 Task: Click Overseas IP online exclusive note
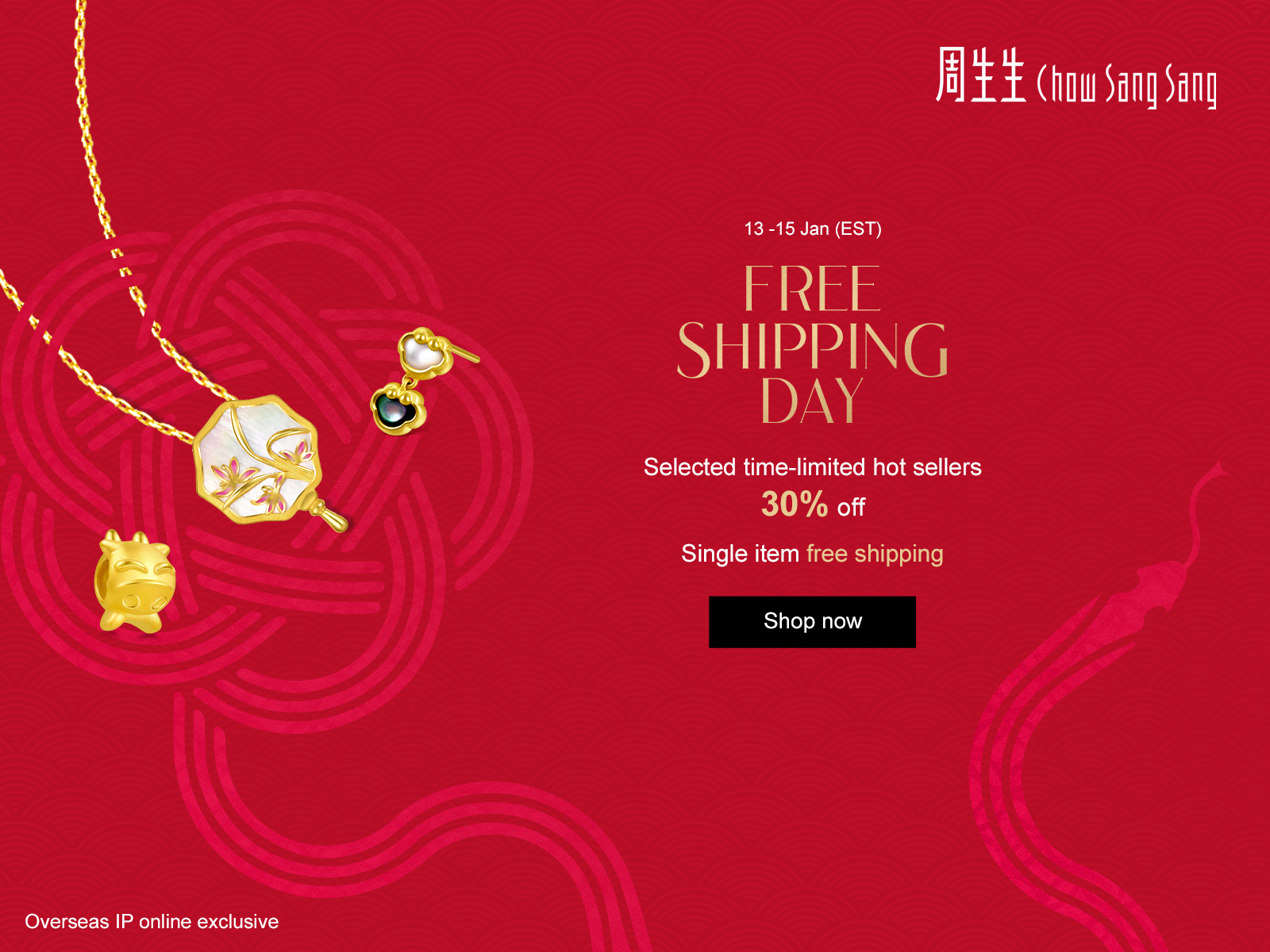pos(152,922)
